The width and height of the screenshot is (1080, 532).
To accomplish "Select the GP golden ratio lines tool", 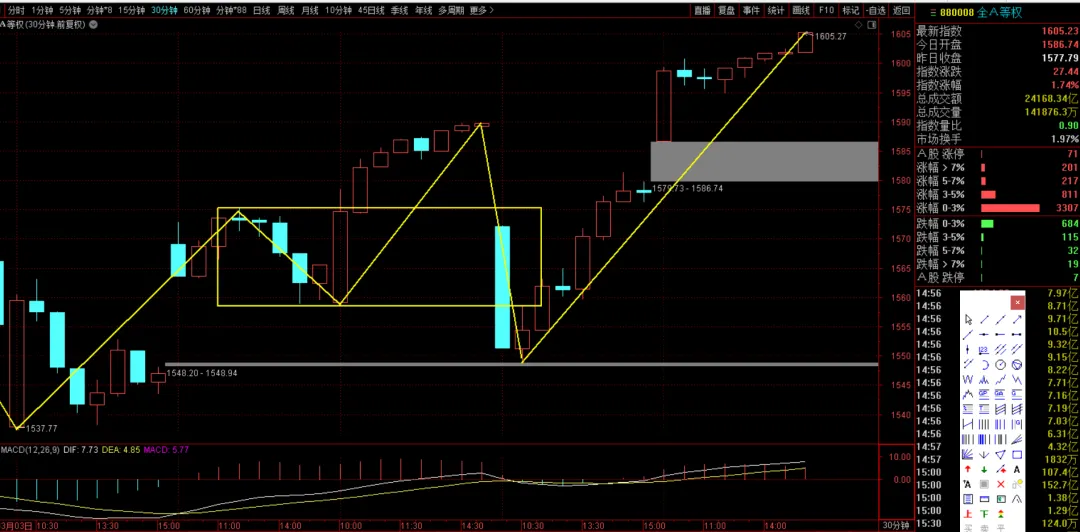I will tap(984, 394).
